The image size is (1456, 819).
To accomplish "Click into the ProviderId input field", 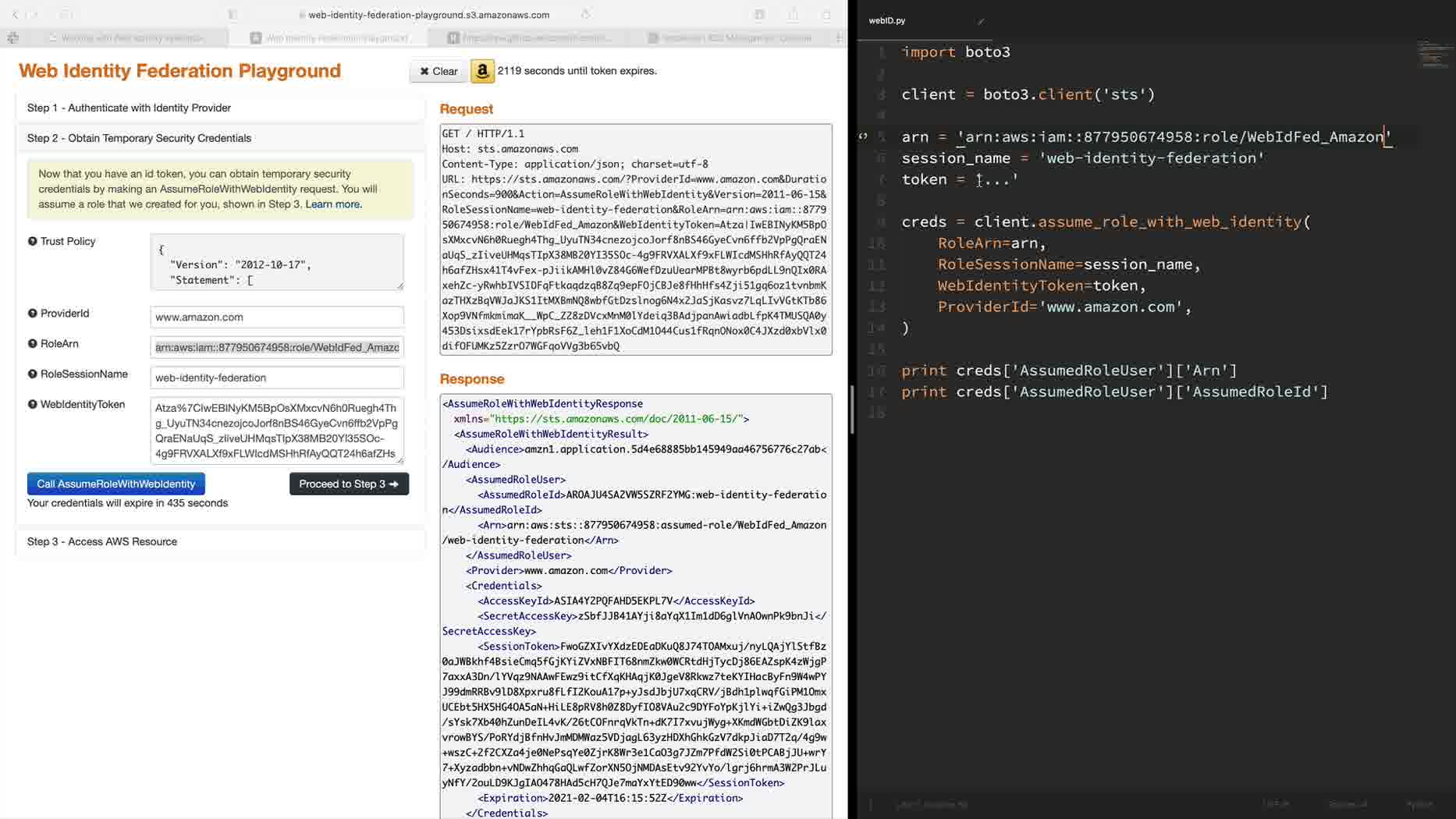I will coord(276,317).
